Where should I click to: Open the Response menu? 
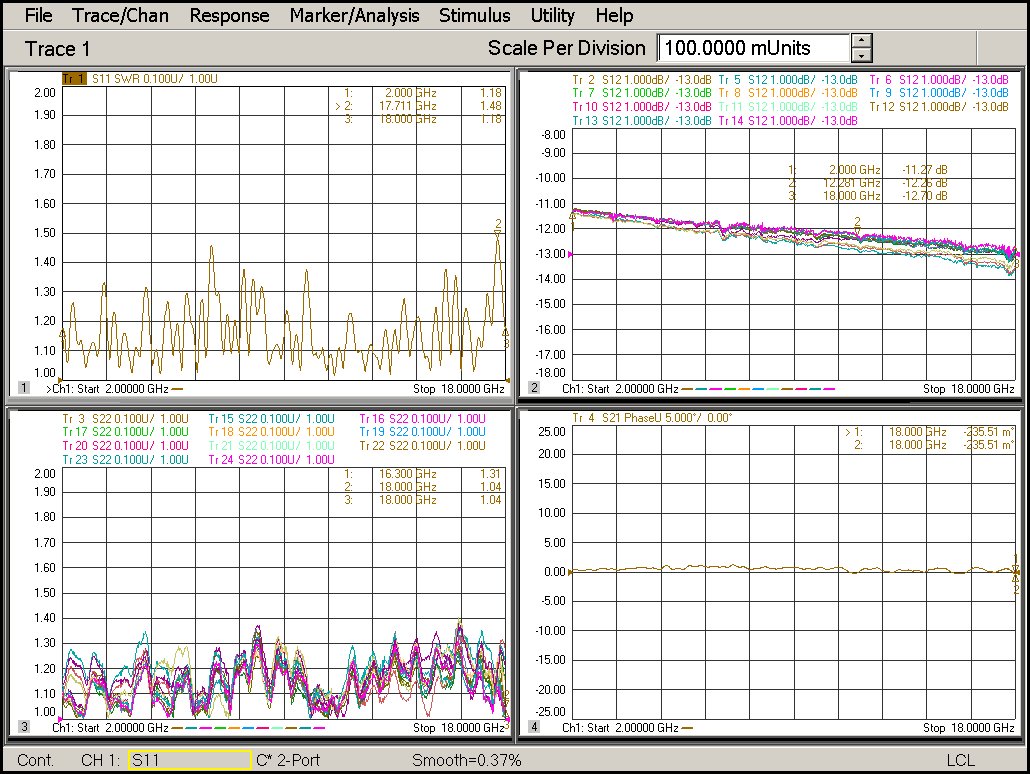point(229,15)
